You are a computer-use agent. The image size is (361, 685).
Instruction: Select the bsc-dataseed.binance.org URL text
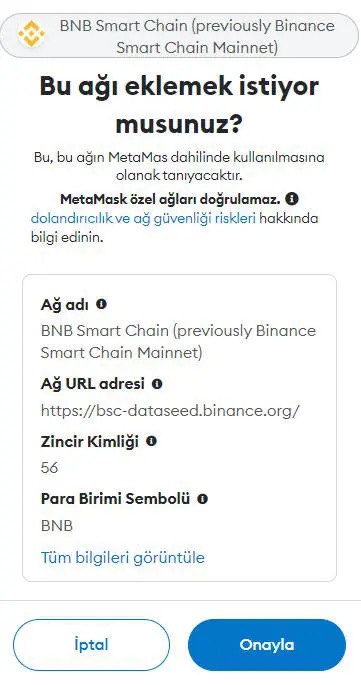tap(170, 411)
